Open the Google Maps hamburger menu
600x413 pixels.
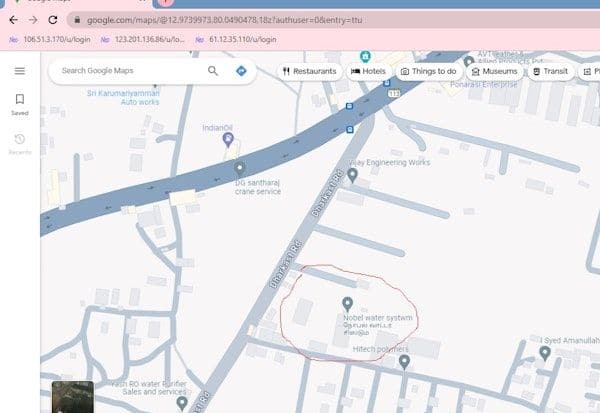(x=20, y=71)
